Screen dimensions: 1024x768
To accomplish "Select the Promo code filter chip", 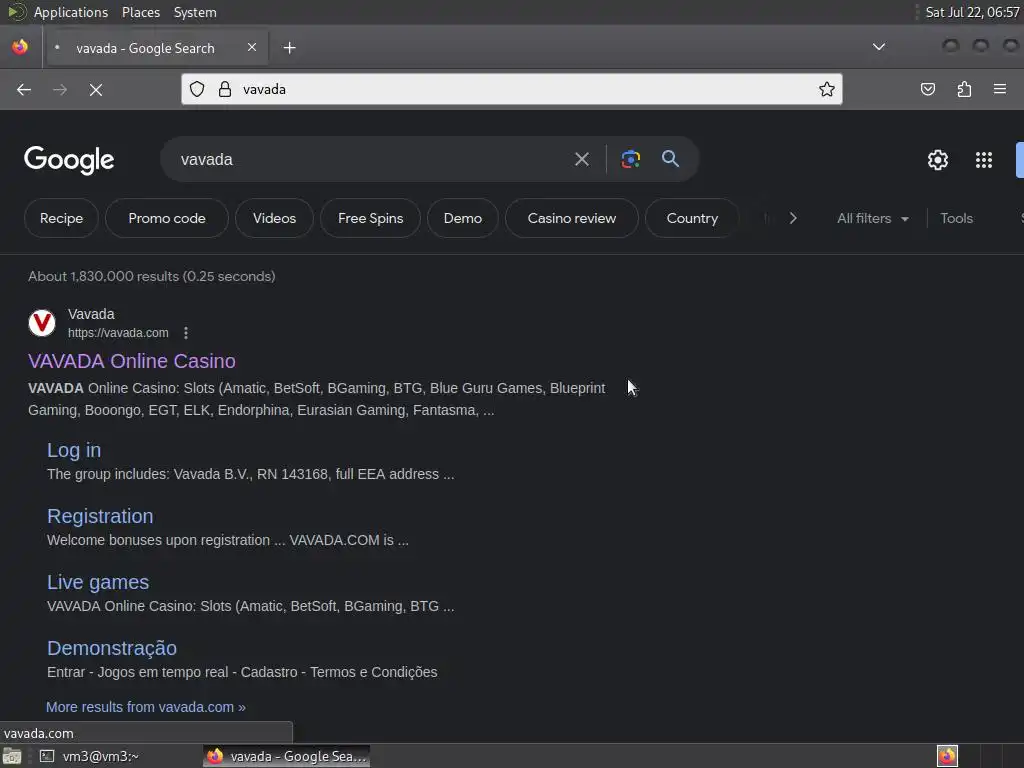I will 167,218.
